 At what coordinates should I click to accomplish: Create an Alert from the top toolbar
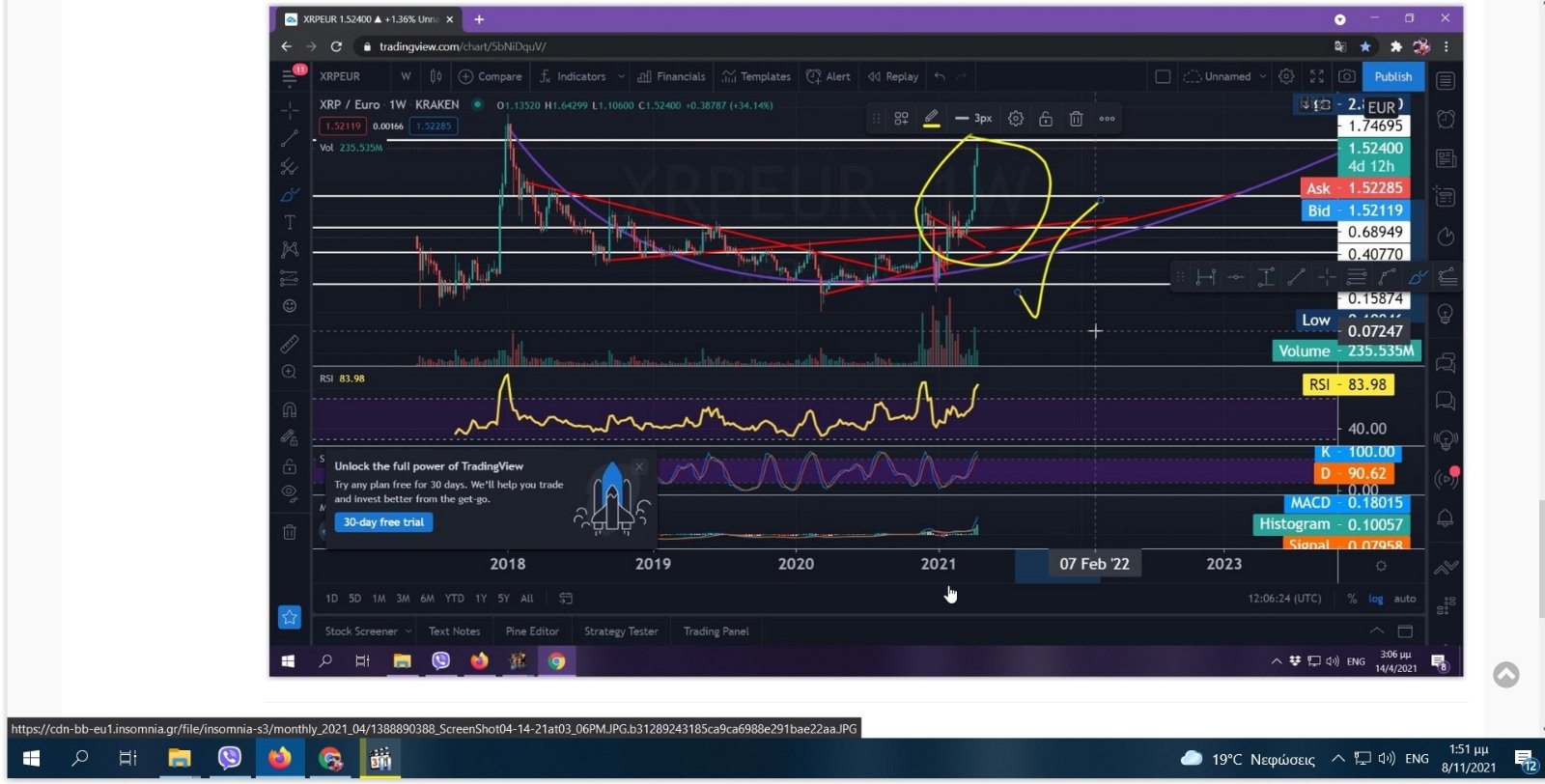point(829,76)
